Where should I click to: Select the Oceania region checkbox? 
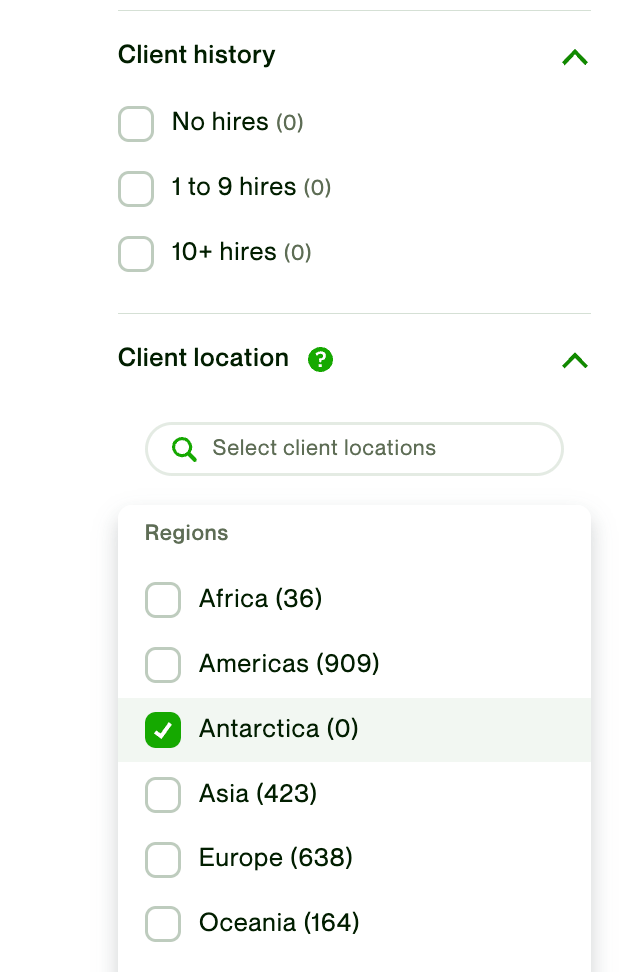(163, 925)
